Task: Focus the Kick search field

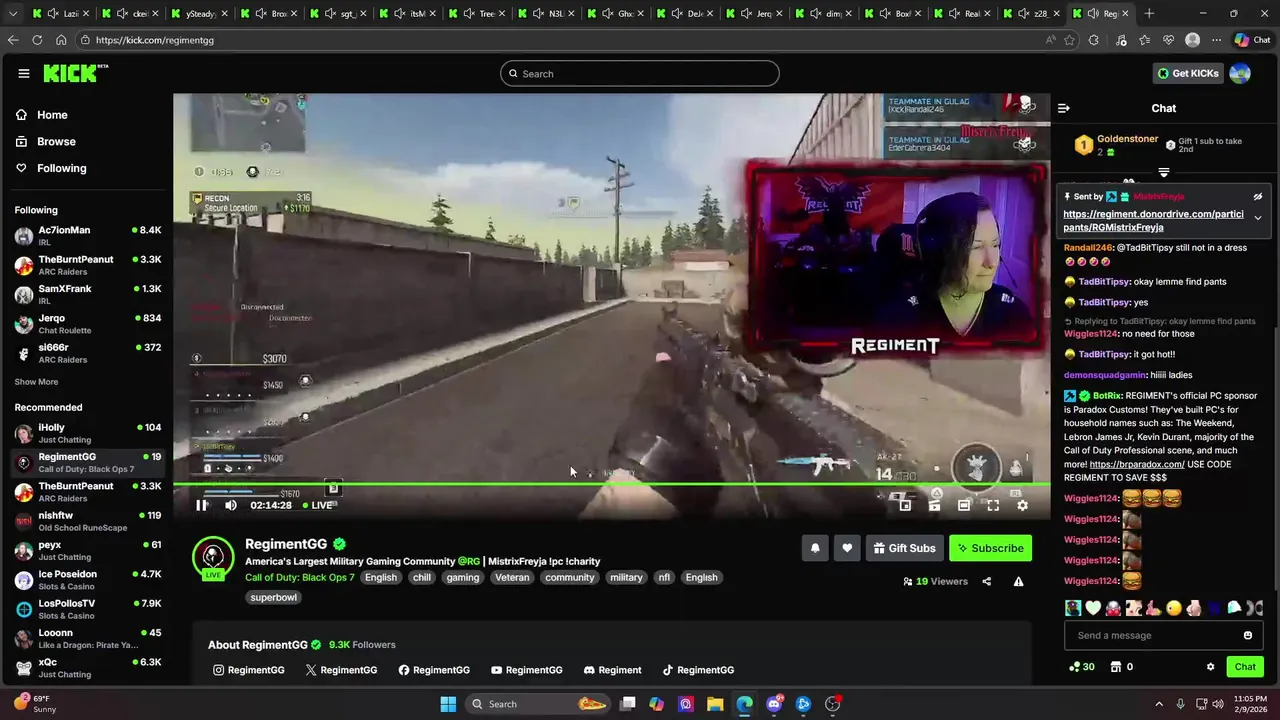Action: tap(640, 73)
